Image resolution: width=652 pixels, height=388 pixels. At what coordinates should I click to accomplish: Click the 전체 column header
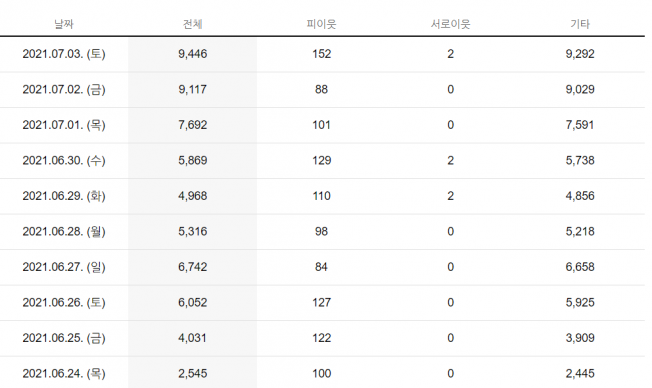coord(193,24)
